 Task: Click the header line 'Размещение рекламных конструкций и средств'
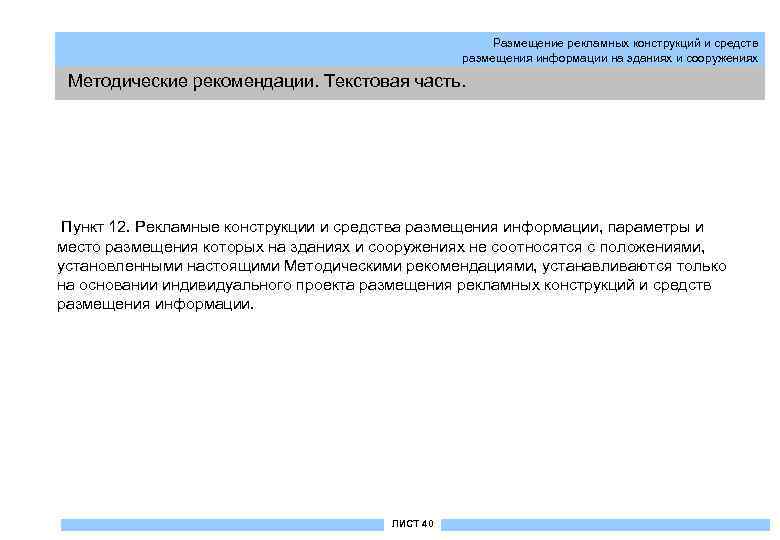[625, 43]
